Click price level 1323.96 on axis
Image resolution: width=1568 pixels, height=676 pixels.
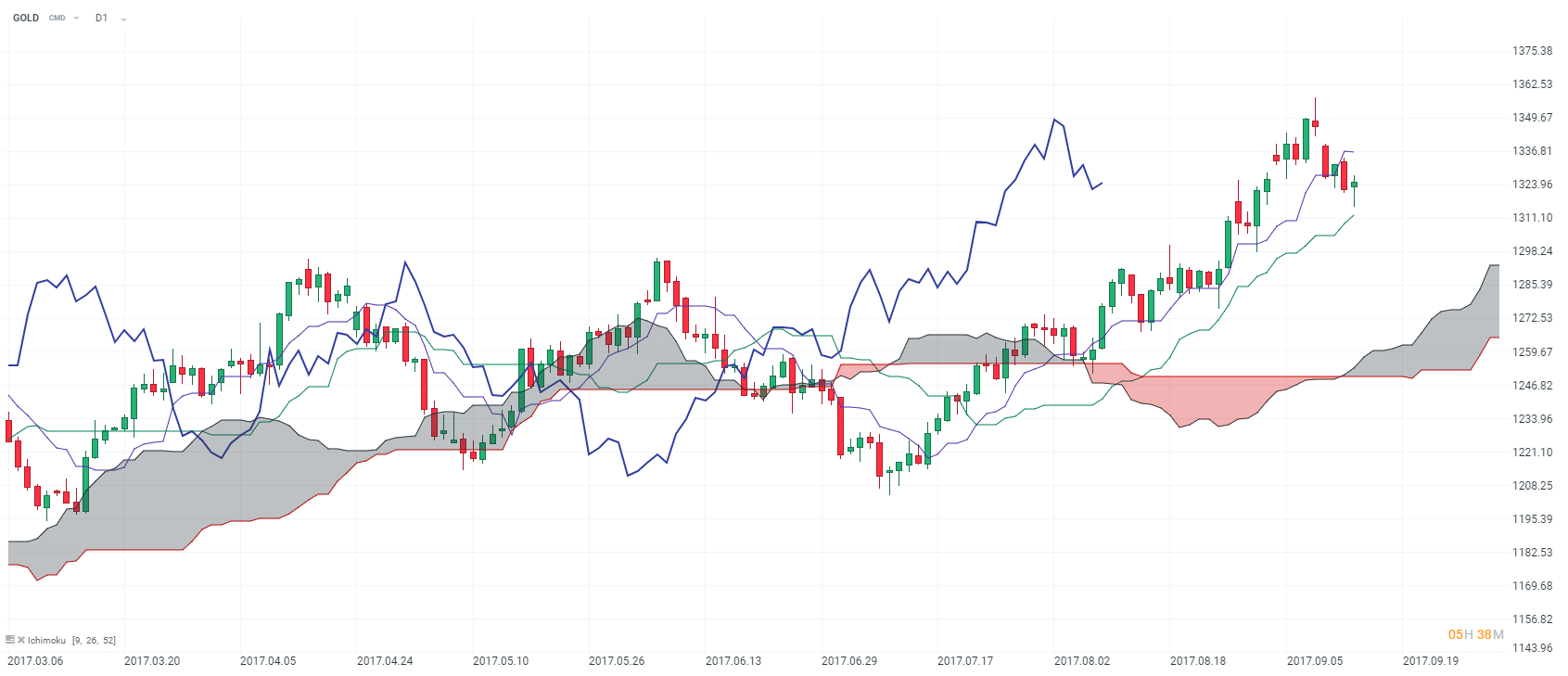click(1532, 185)
